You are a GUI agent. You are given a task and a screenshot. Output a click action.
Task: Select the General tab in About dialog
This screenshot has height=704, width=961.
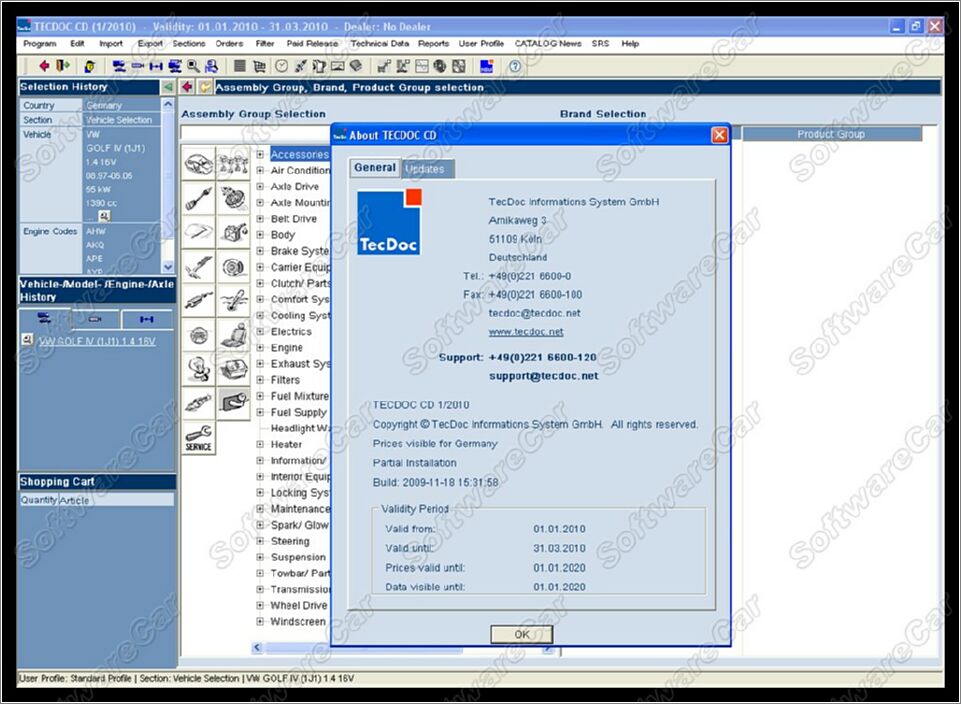coord(374,168)
